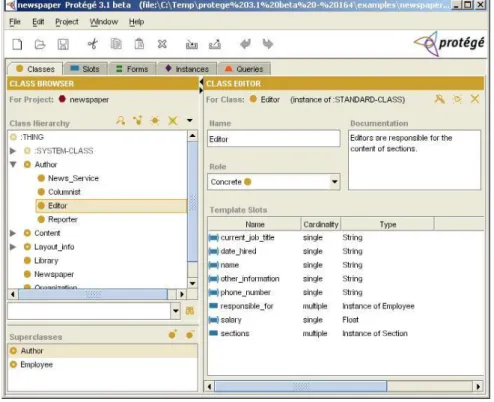Click the Archive project toolbar icon

click(x=192, y=44)
